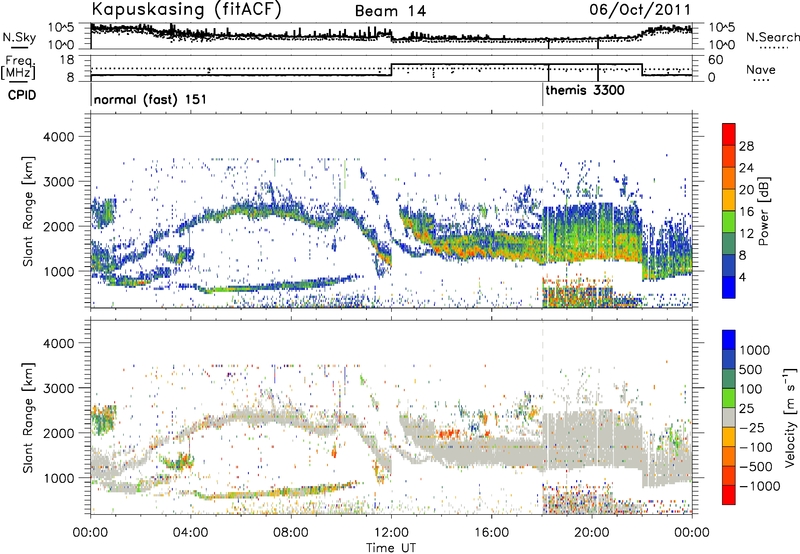Screen dimensions: 800x554
Task: Click the date '06/Oct/2011'
Action: (x=640, y=10)
